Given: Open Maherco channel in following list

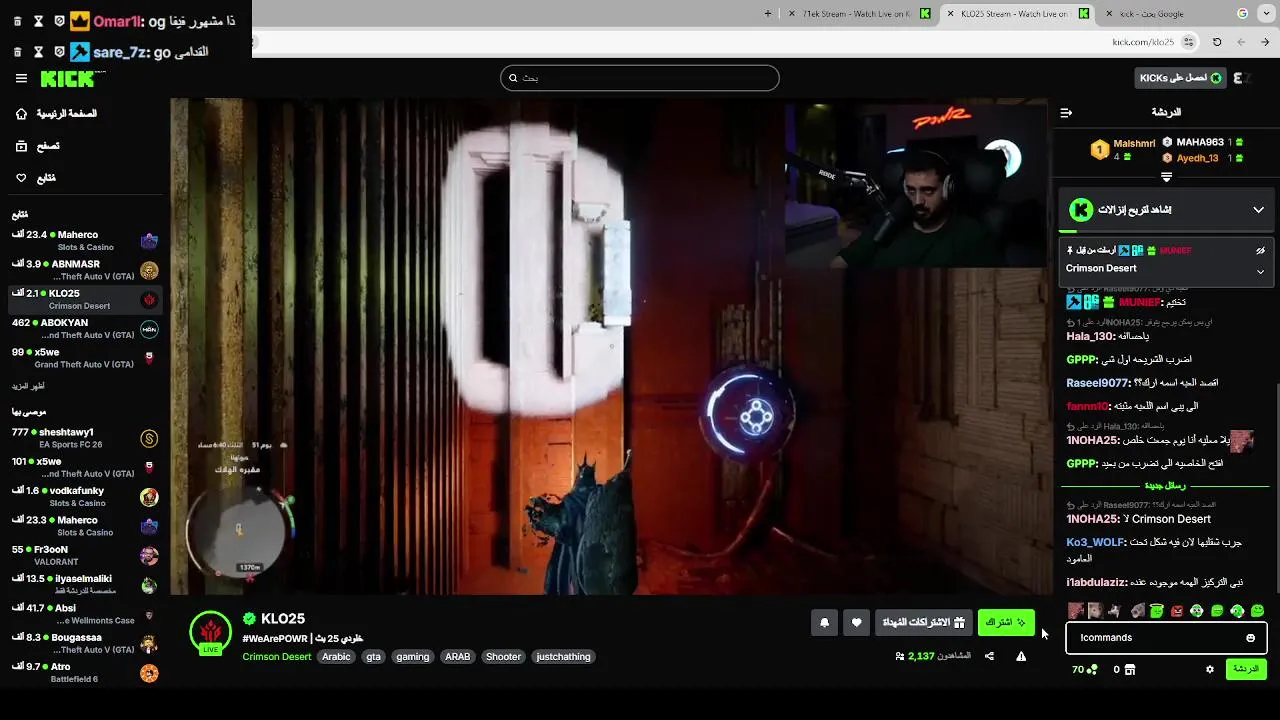Looking at the screenshot, I should click(86, 240).
